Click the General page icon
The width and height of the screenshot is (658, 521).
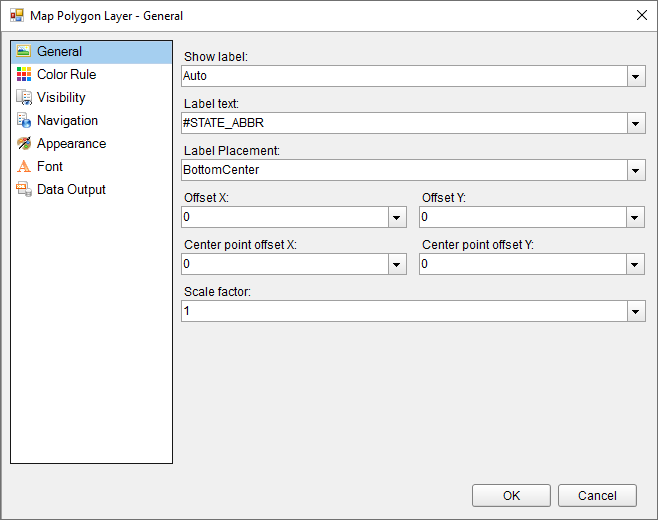click(x=24, y=51)
